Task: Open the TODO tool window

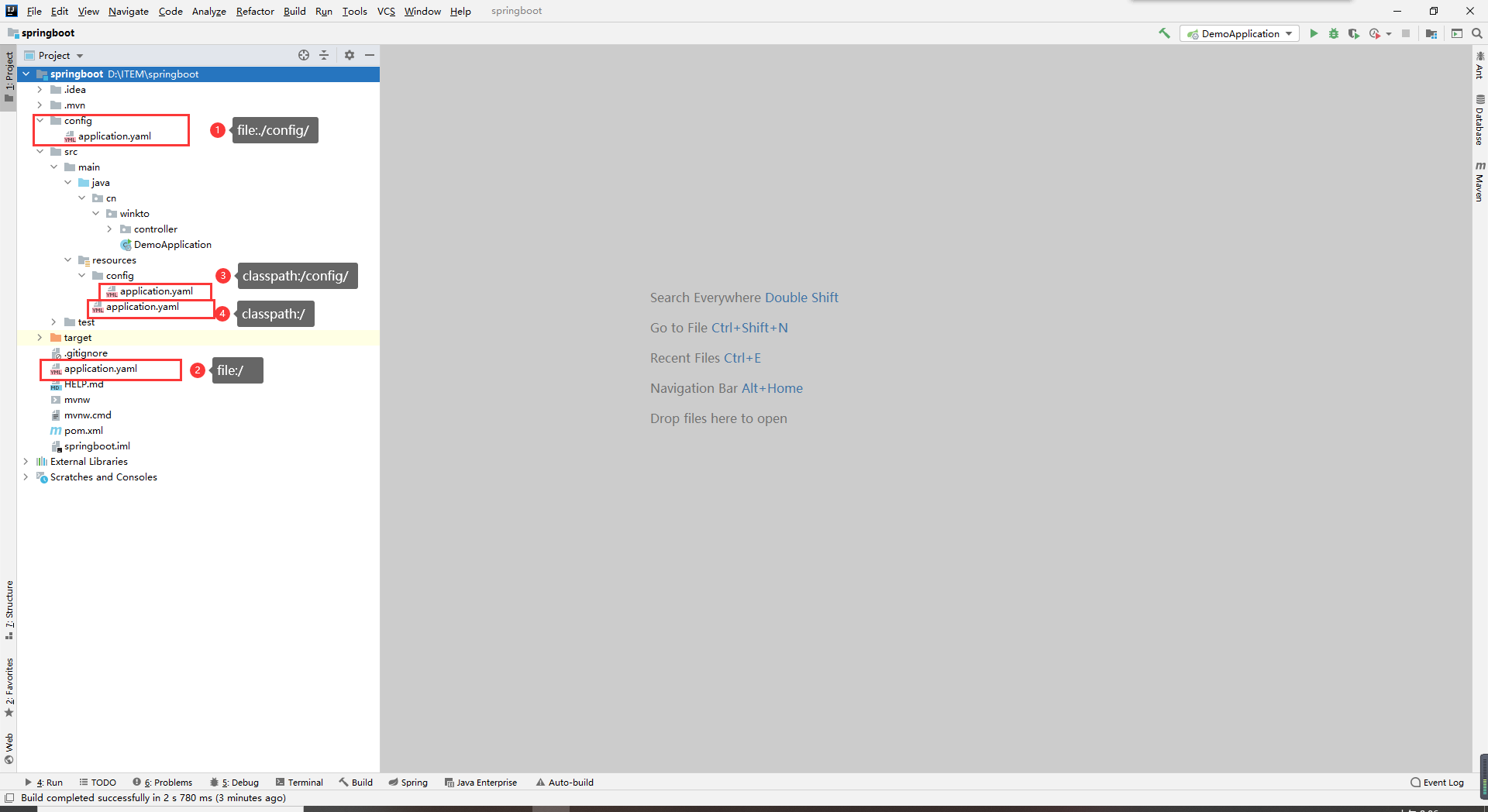Action: coord(98,783)
